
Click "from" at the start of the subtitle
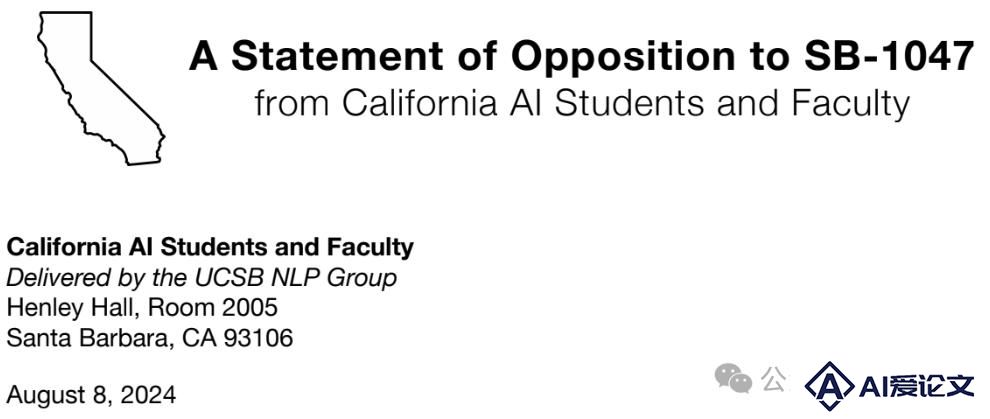(x=291, y=103)
